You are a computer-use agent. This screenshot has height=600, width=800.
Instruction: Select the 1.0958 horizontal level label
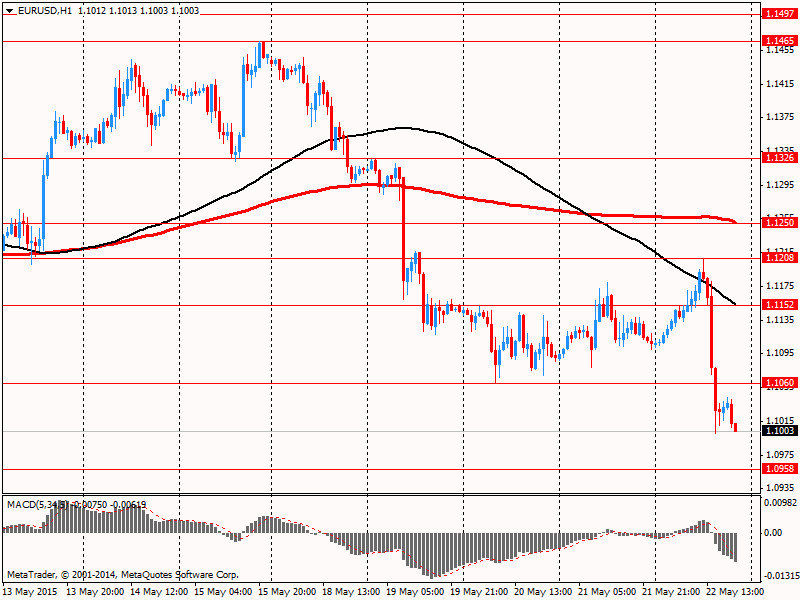point(780,469)
